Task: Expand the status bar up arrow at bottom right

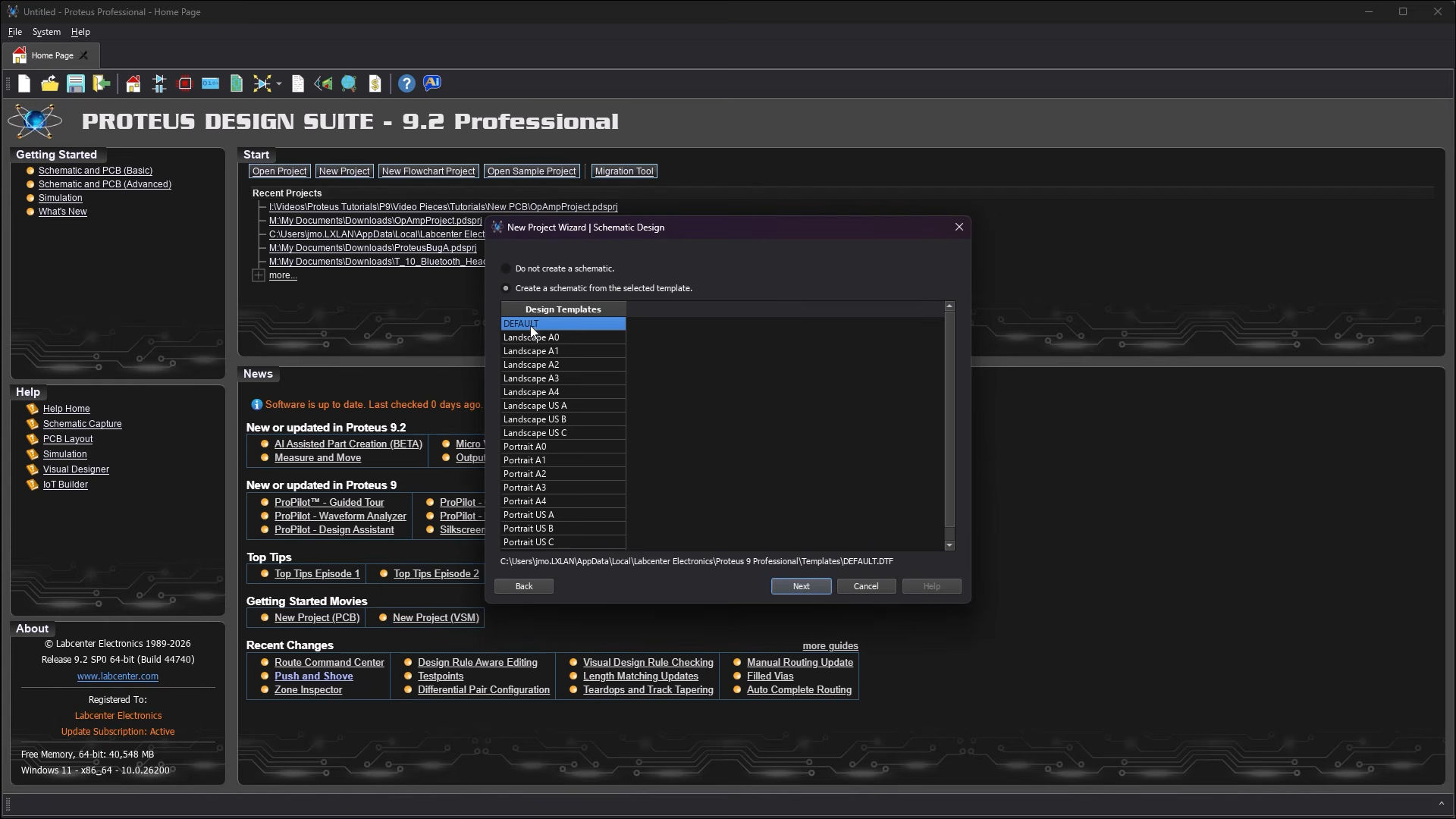Action: coord(1441,804)
